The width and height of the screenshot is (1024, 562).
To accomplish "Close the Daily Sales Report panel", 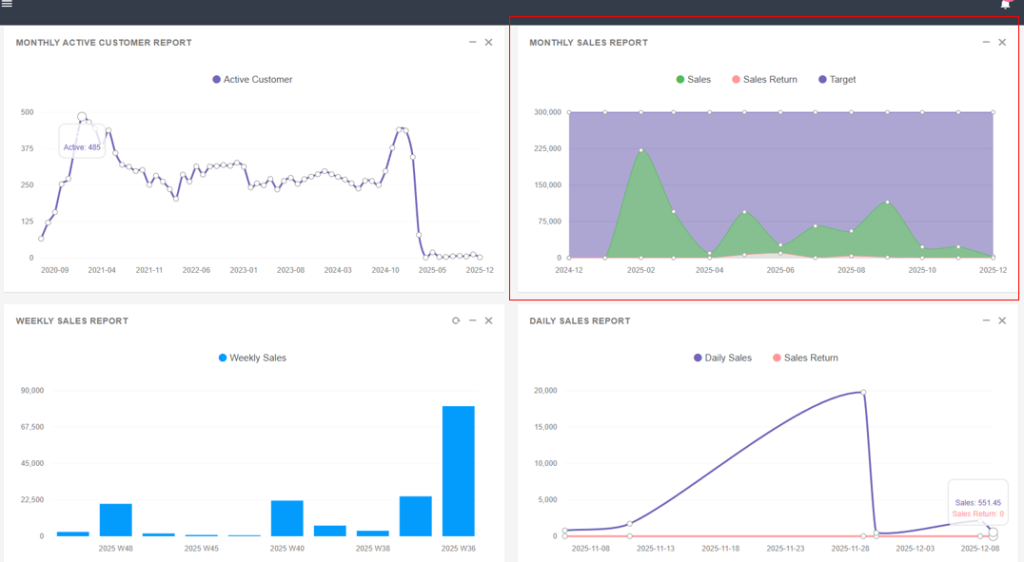I will pos(1002,321).
